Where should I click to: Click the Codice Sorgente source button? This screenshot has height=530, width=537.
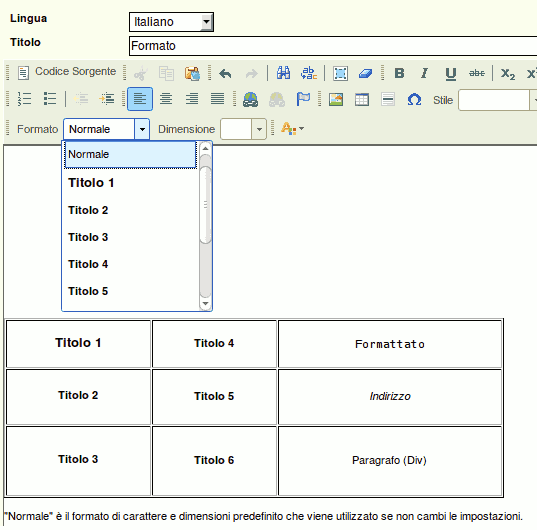point(67,72)
